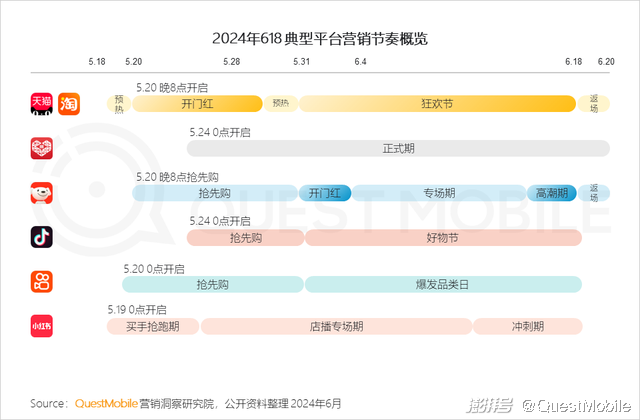Click the Kuaishou orange app icon

point(42,282)
